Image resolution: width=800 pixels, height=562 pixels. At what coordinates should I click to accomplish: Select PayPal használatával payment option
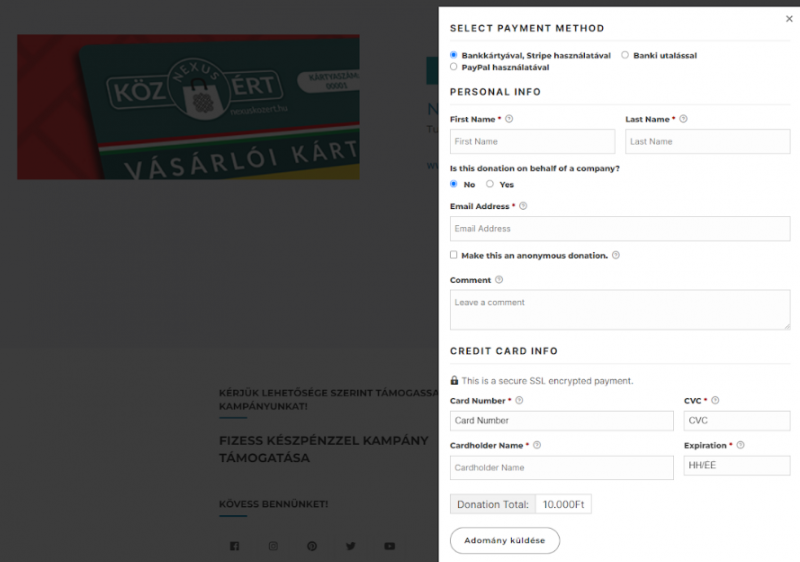point(454,67)
